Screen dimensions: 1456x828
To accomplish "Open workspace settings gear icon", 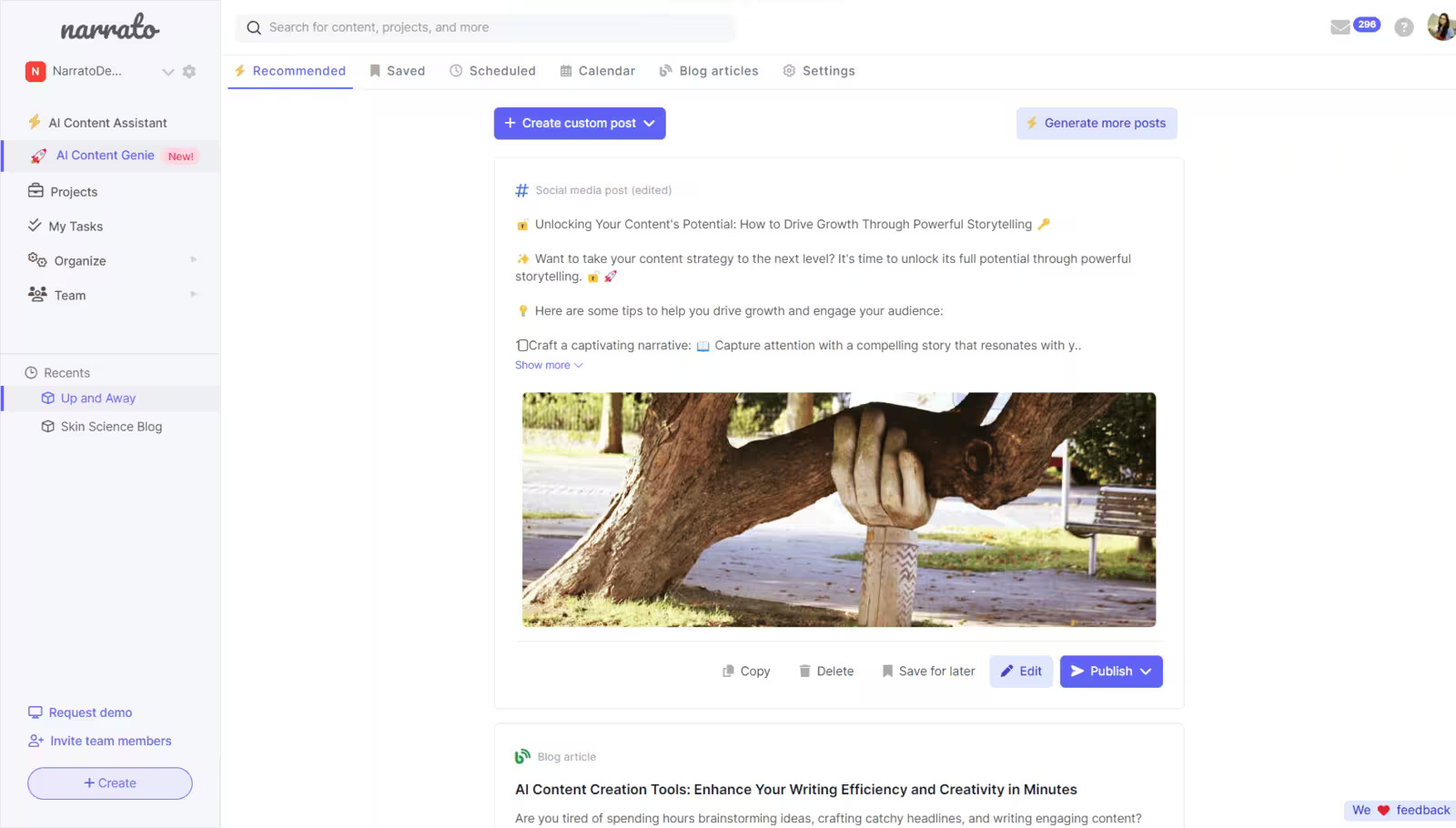I will (189, 71).
